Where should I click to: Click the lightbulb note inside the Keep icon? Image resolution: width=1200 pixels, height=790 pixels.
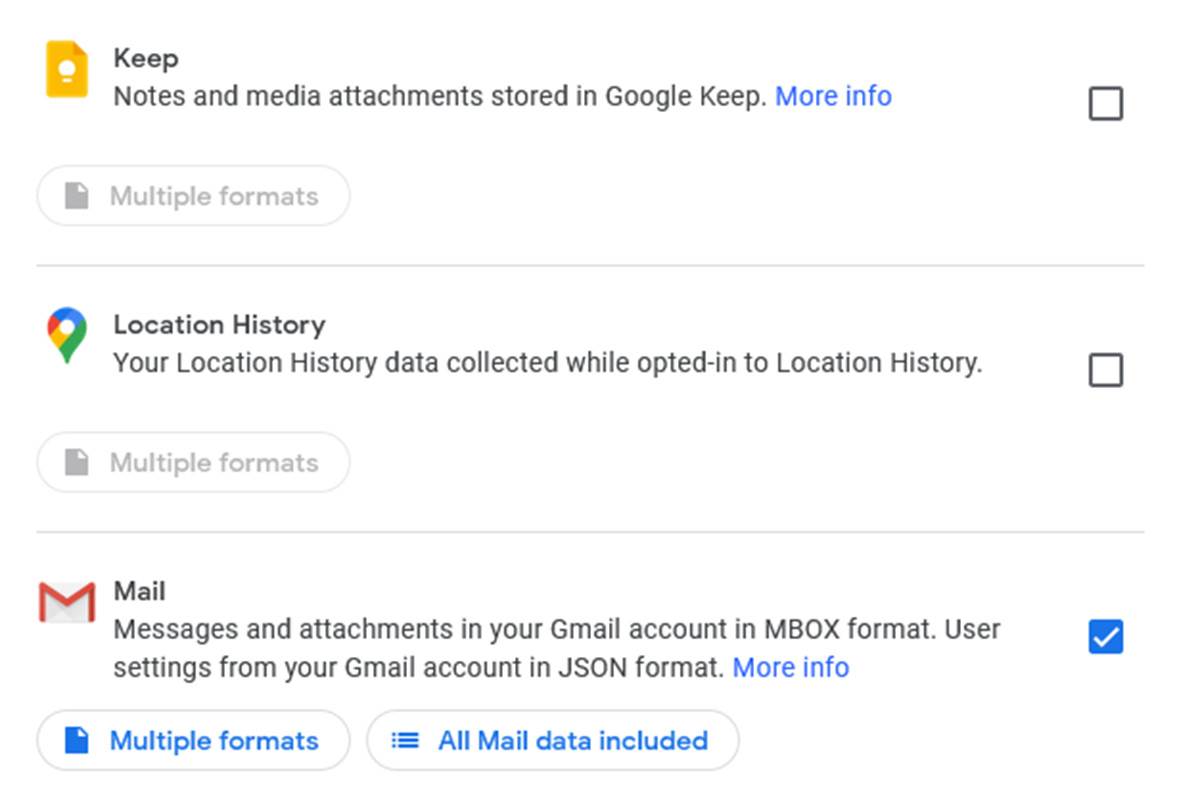click(x=66, y=68)
